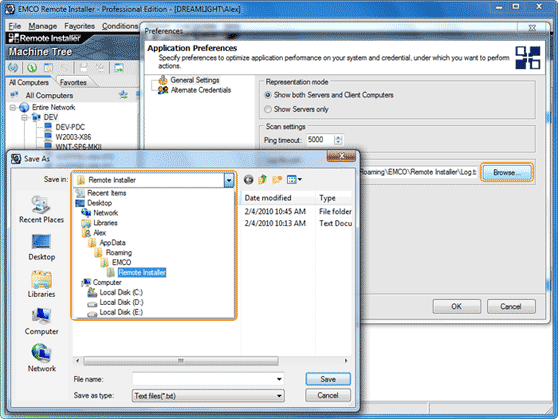The image size is (558, 419).
Task: Open Desktop in the Save As places bar
Action: pos(41,247)
